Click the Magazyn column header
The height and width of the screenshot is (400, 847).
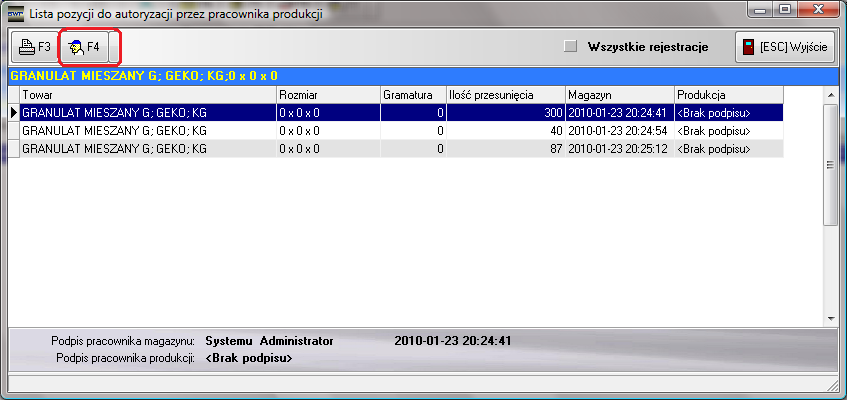[619, 94]
